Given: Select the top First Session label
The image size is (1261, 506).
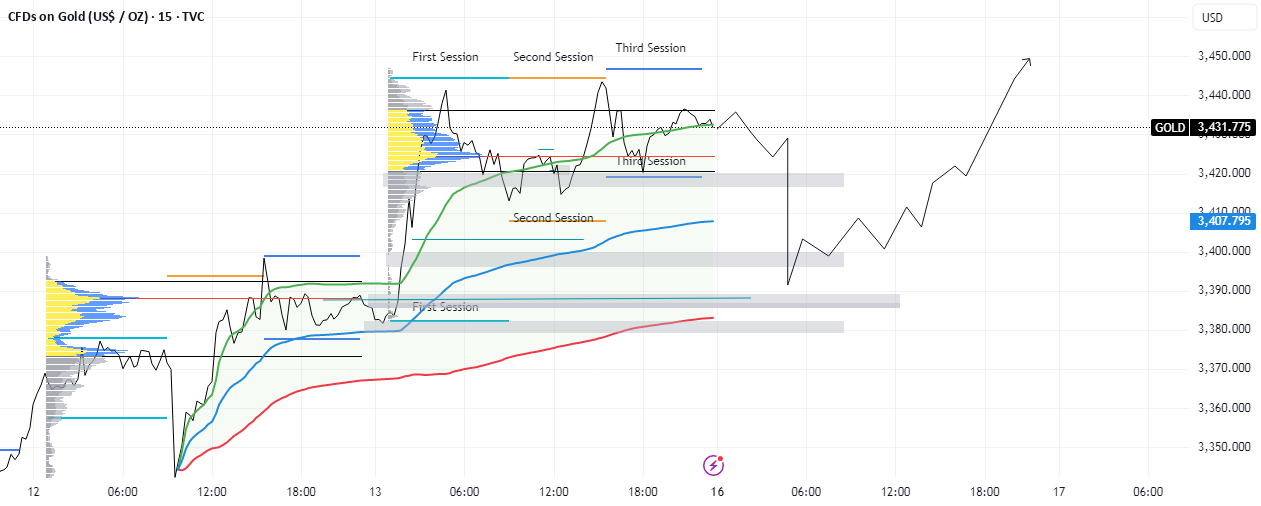Looking at the screenshot, I should 445,57.
